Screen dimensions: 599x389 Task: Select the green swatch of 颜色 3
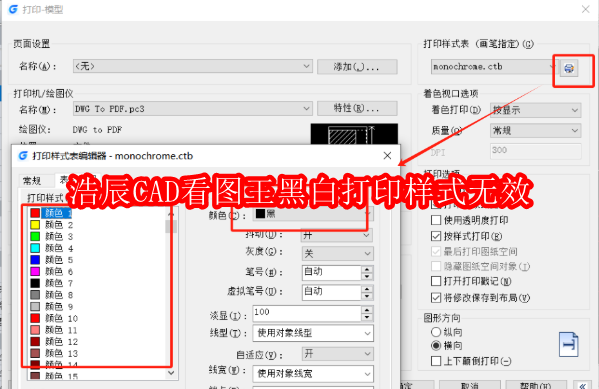click(35, 236)
